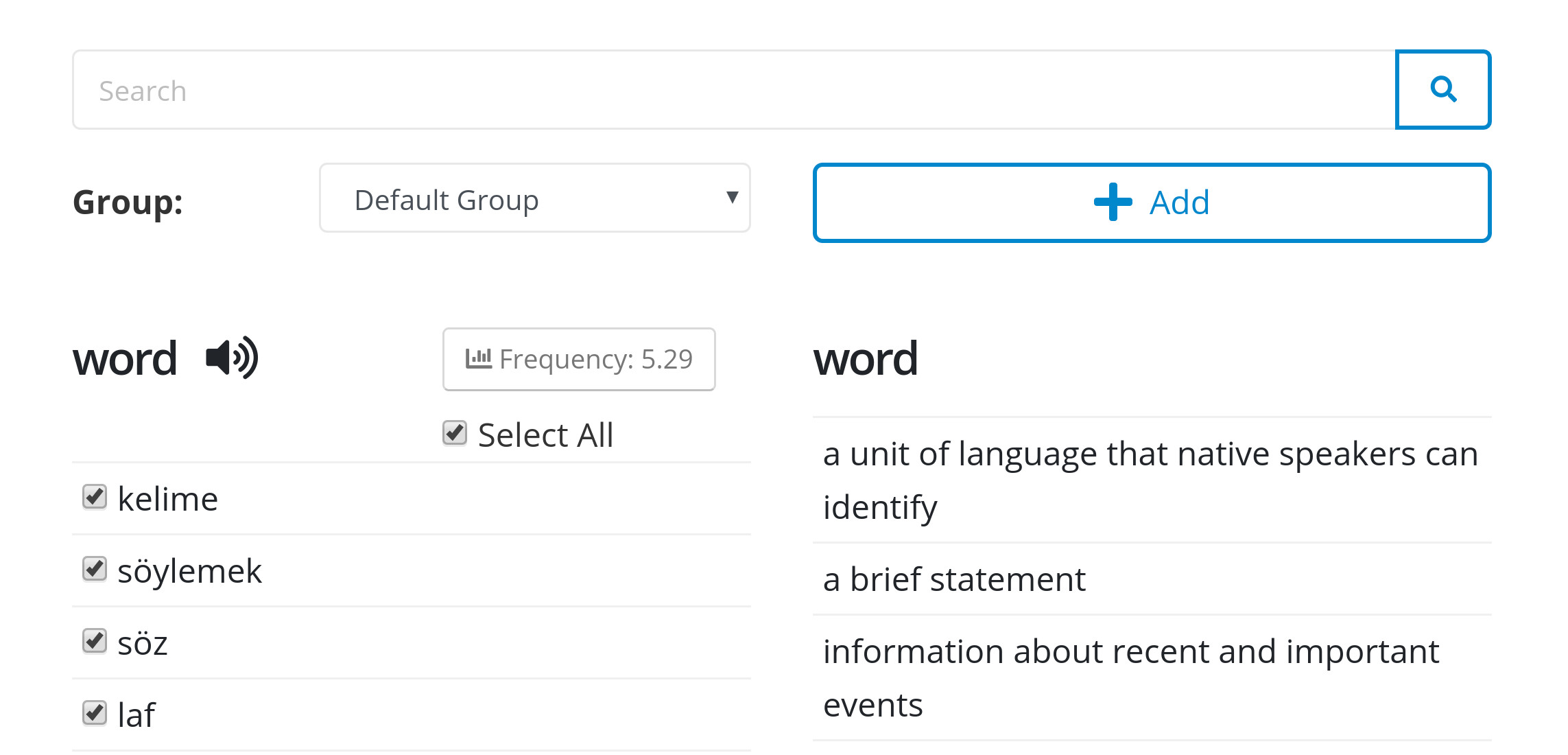The image size is (1568, 755).
Task: Open the Default Group dropdown
Action: tap(535, 198)
